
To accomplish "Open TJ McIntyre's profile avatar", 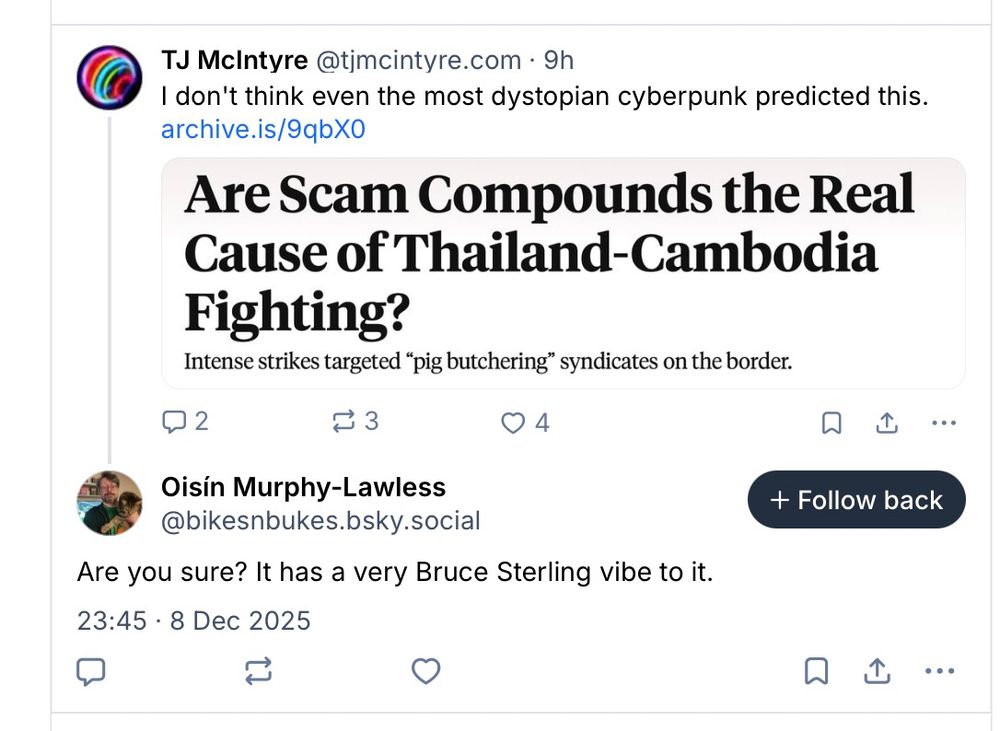I will (109, 77).
